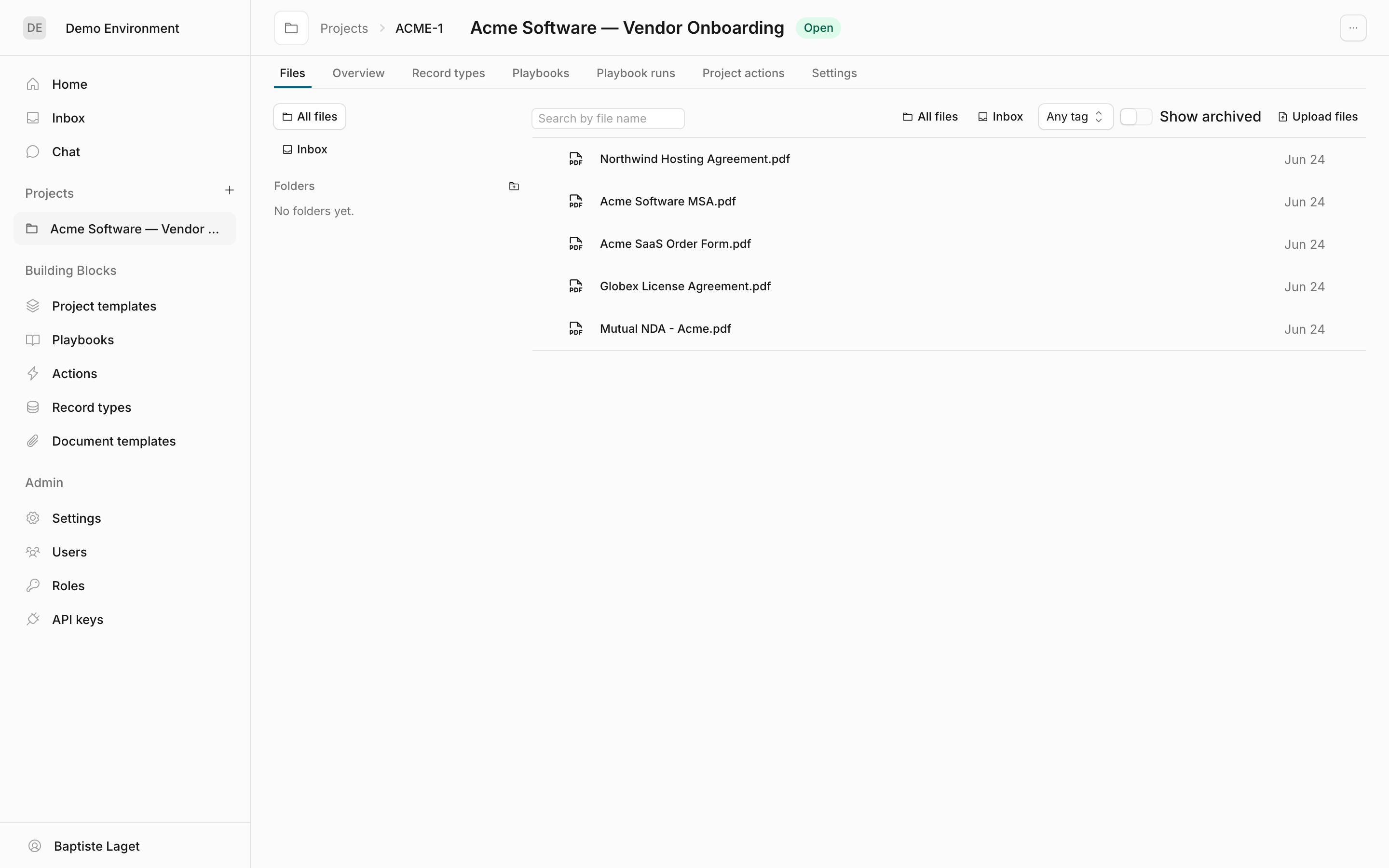
Task: Click the Playbooks book icon
Action: (33, 340)
